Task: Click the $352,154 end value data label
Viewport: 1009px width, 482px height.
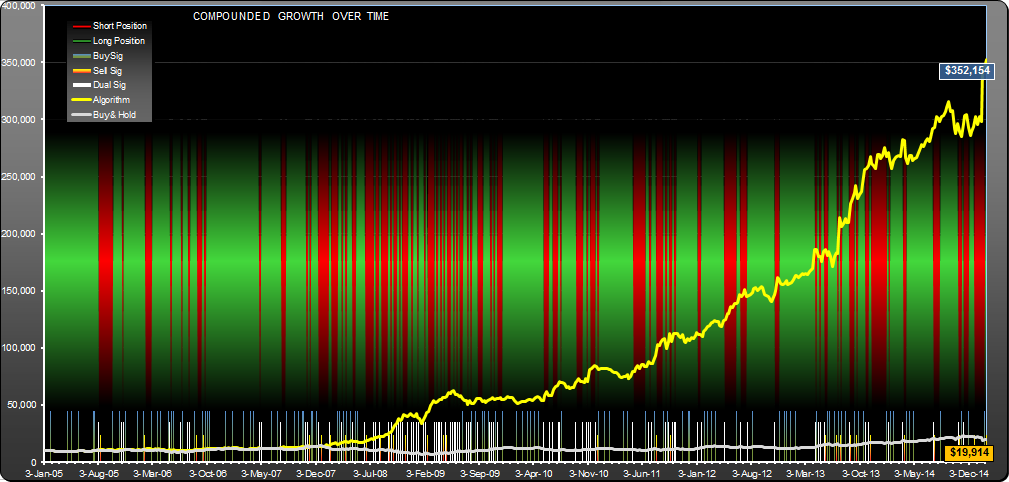Action: pyautogui.click(x=967, y=71)
